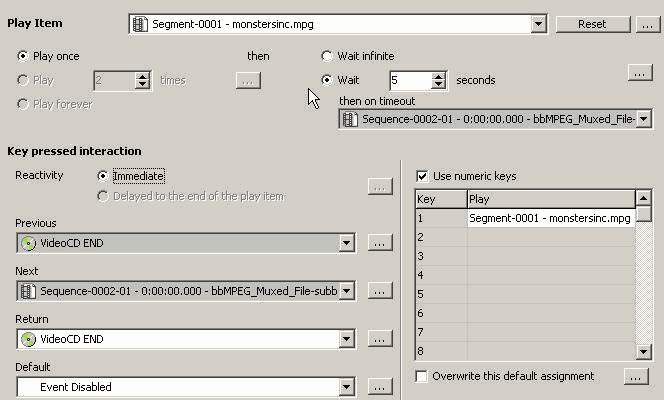Click the ellipsis button beside Wait seconds
Image resolution: width=664 pixels, height=400 pixels.
pos(639,73)
